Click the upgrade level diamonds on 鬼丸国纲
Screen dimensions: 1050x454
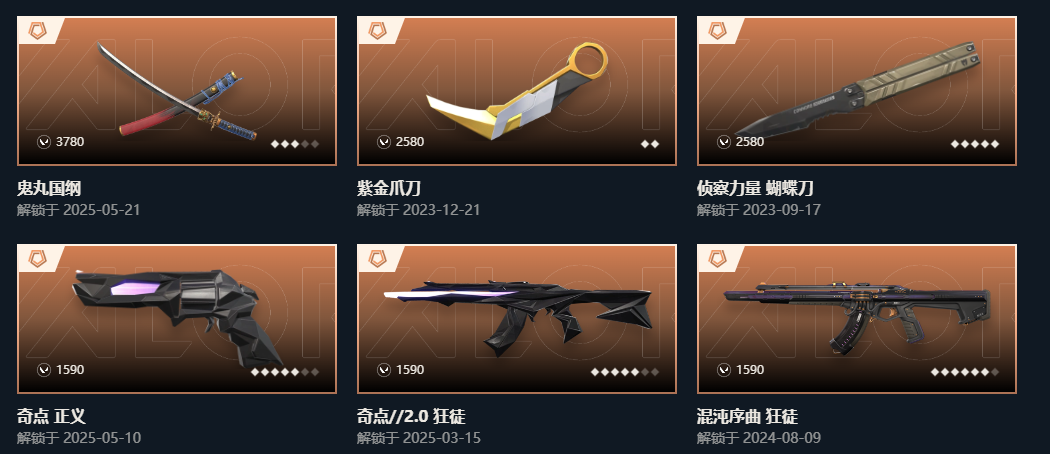[x=295, y=144]
